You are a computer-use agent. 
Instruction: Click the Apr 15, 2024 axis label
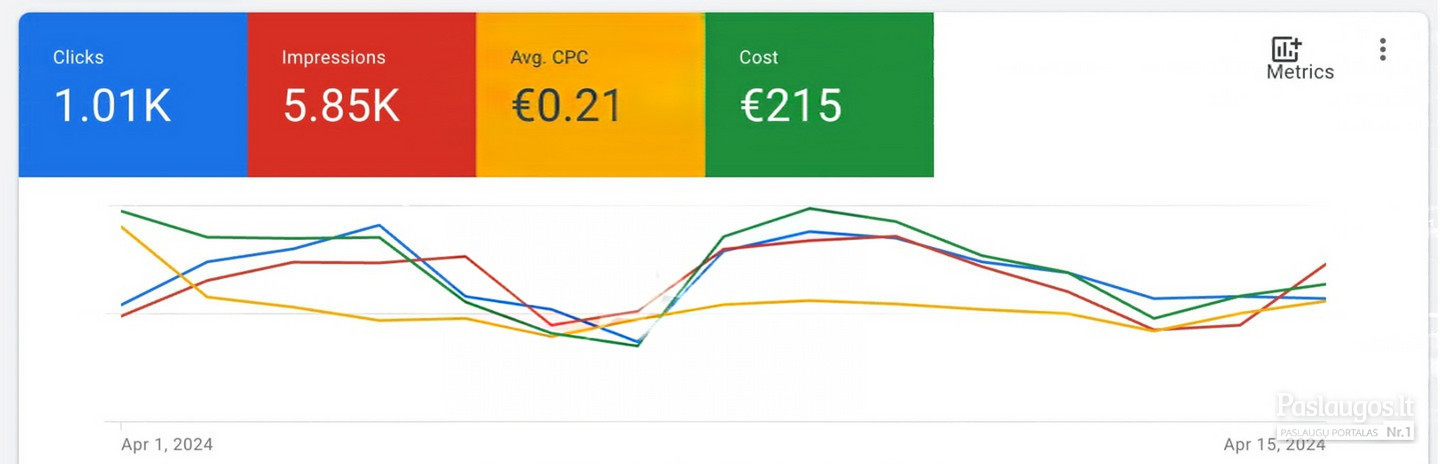click(x=1275, y=444)
